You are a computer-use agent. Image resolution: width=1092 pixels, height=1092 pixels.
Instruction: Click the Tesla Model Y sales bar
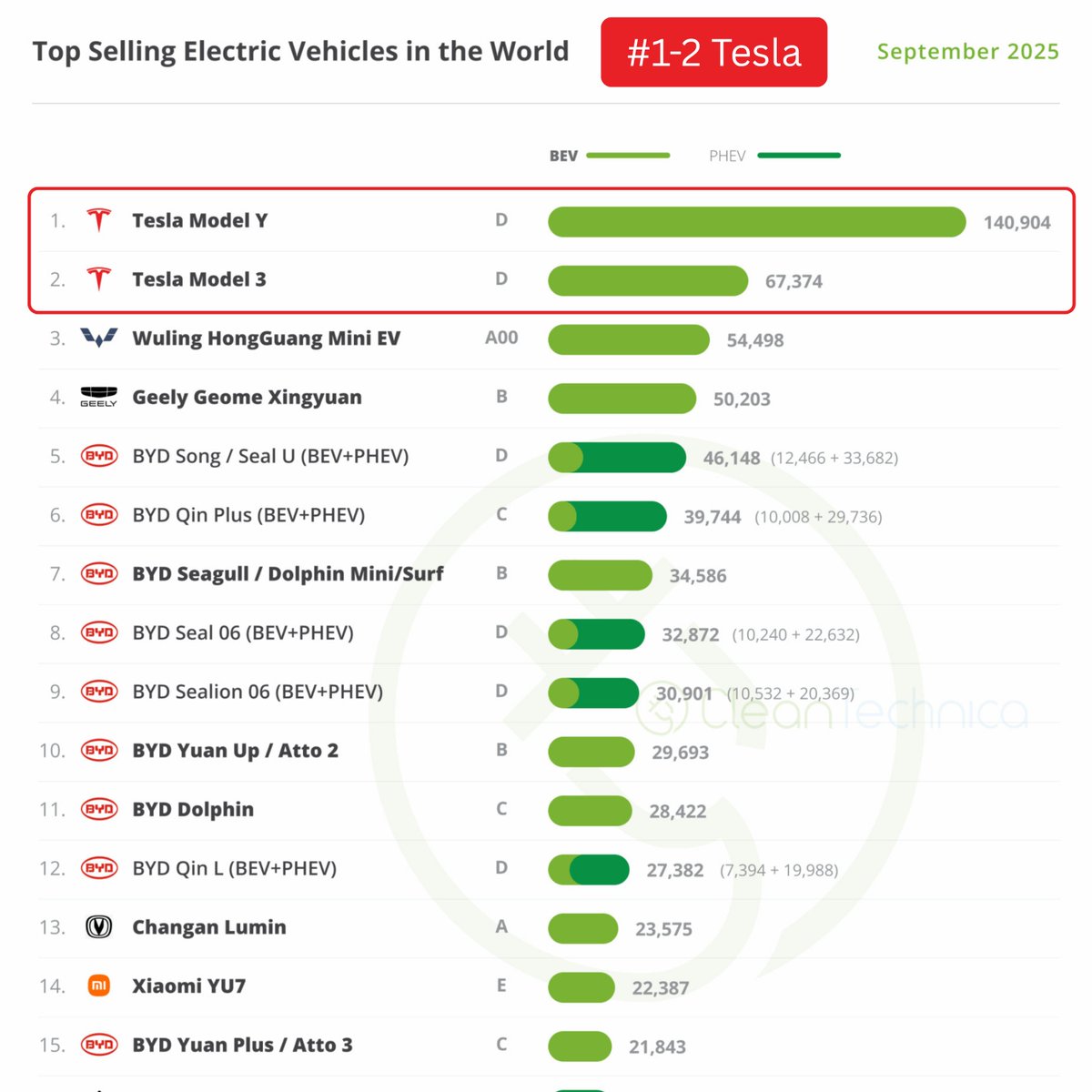point(756,222)
